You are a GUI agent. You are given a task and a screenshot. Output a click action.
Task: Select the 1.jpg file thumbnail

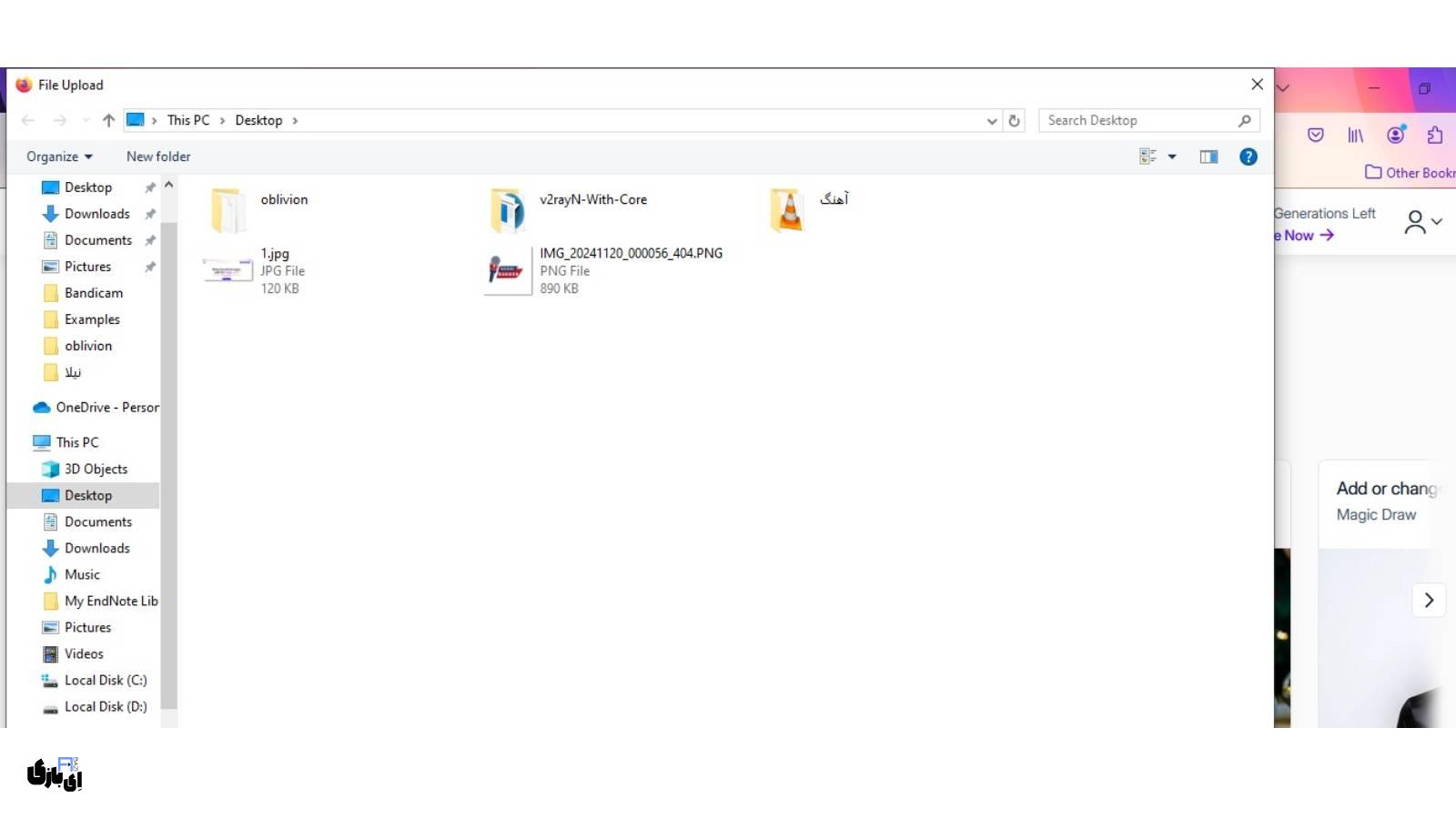pyautogui.click(x=227, y=270)
